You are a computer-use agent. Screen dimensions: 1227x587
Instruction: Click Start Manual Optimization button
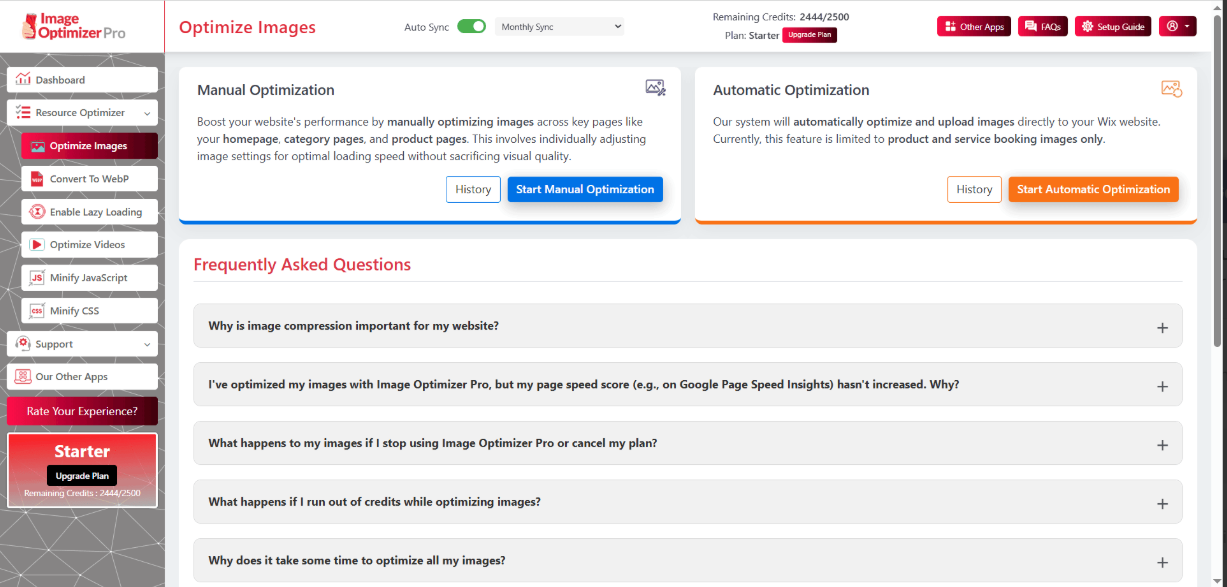click(x=585, y=189)
